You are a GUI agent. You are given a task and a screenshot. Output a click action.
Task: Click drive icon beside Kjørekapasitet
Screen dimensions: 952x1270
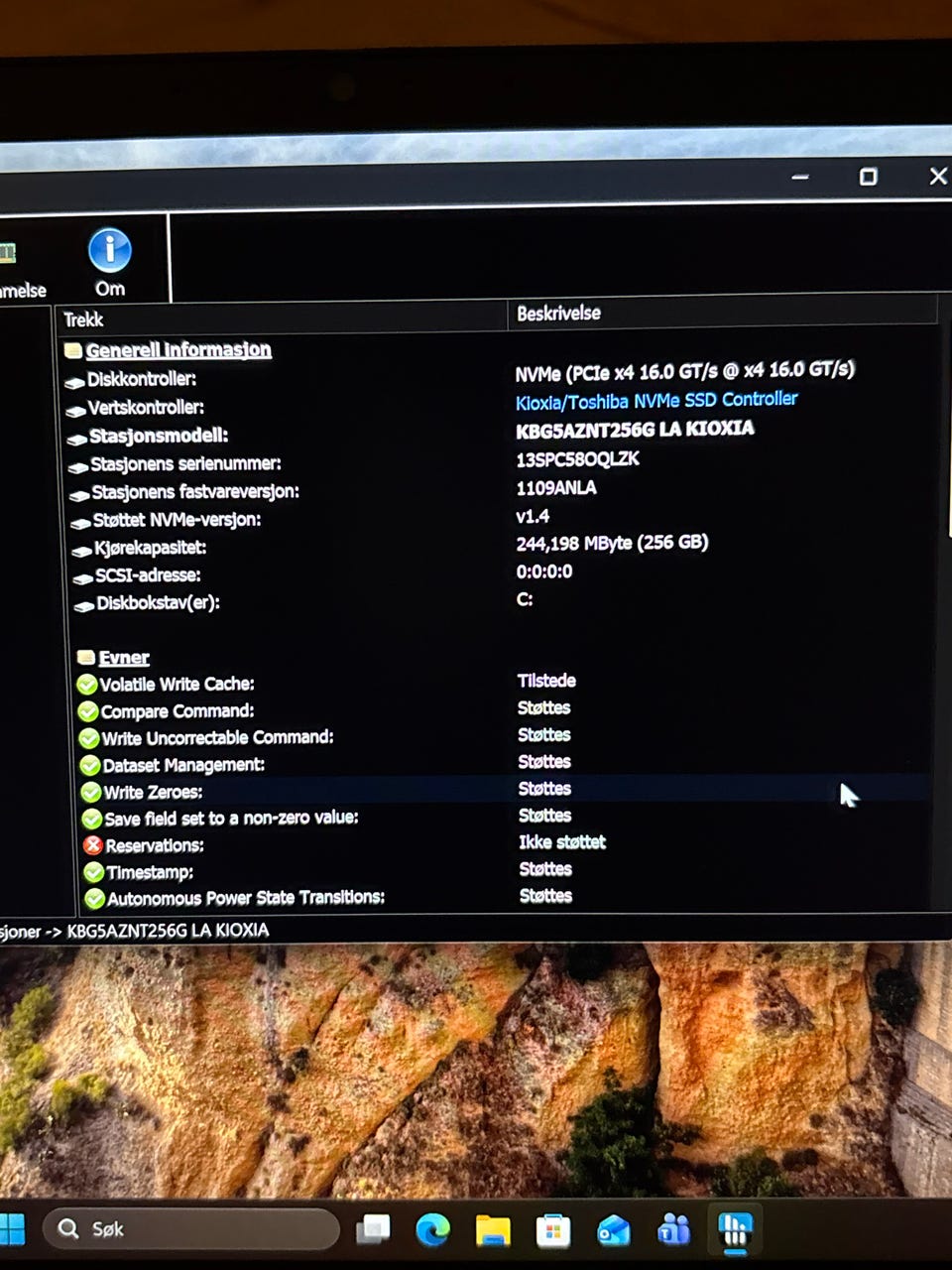[82, 550]
